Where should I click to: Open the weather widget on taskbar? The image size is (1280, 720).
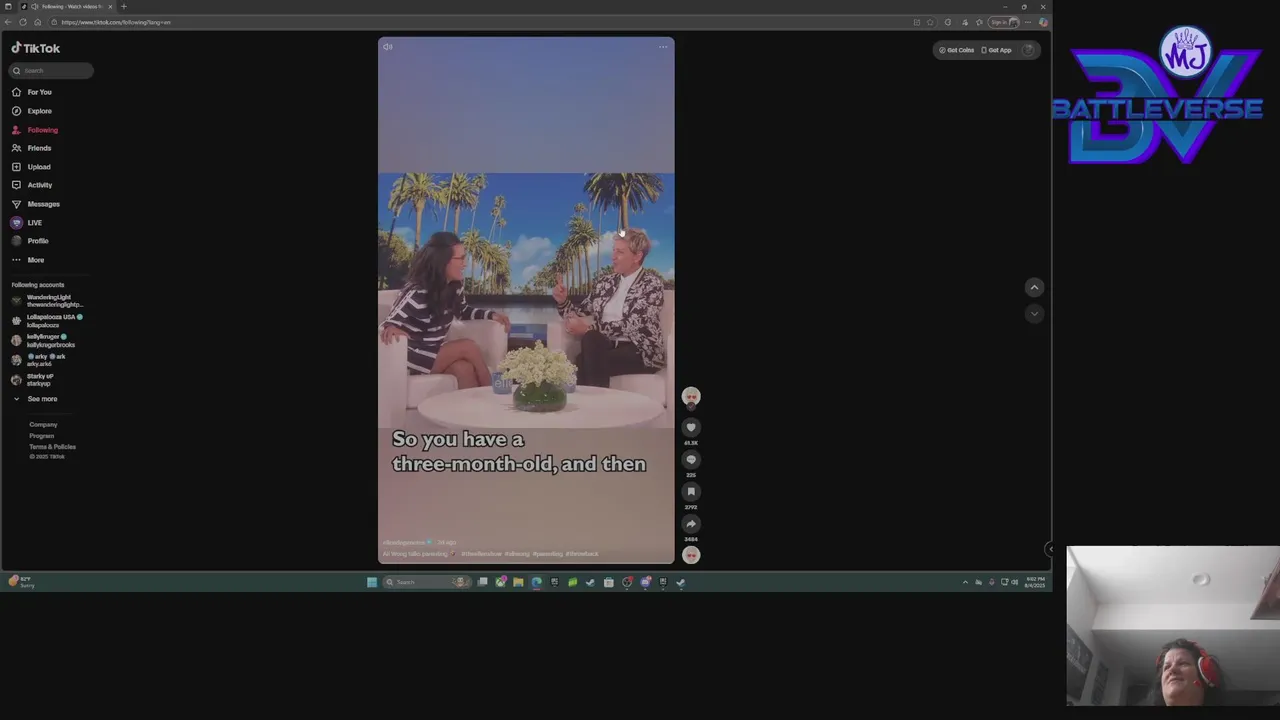pyautogui.click(x=21, y=582)
